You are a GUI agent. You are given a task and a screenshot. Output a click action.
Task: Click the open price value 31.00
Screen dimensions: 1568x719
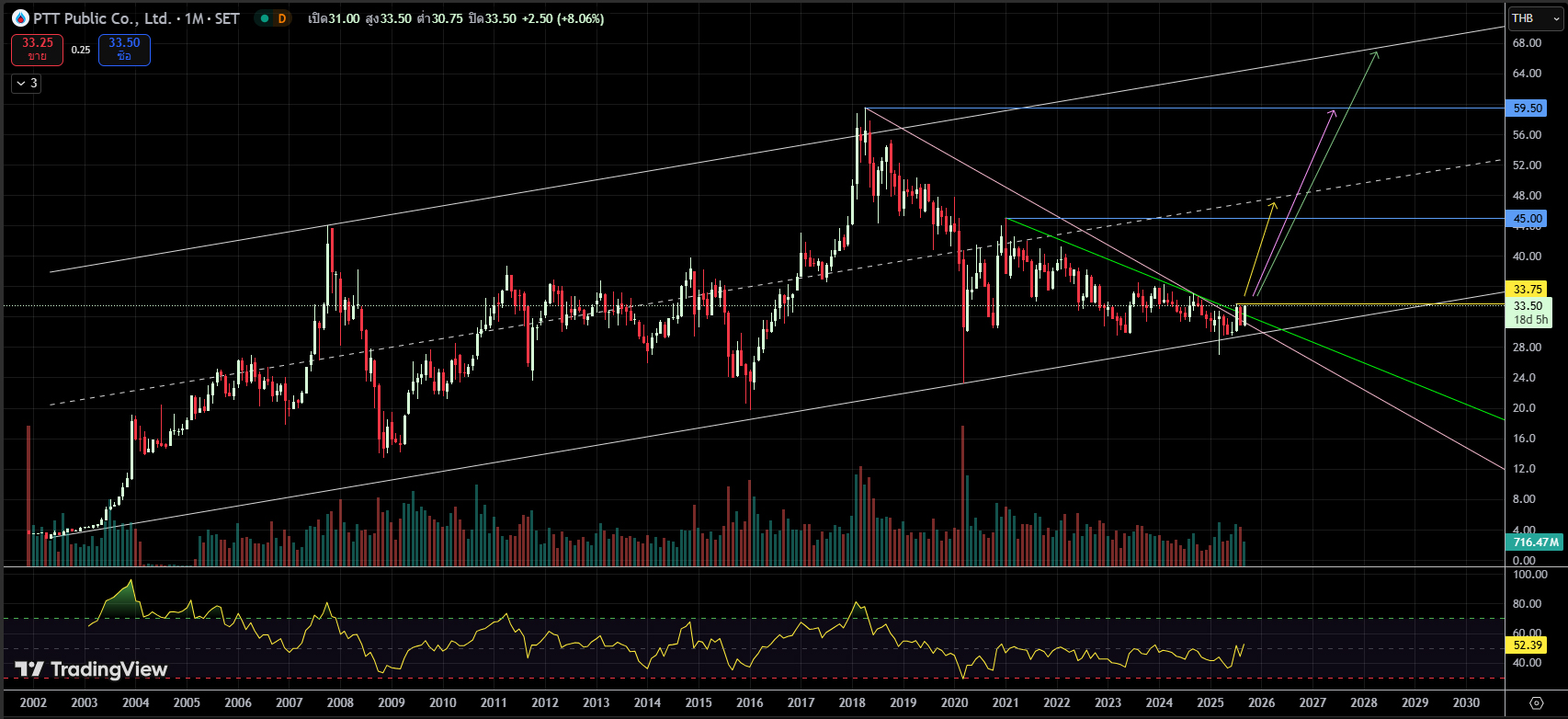[346, 18]
